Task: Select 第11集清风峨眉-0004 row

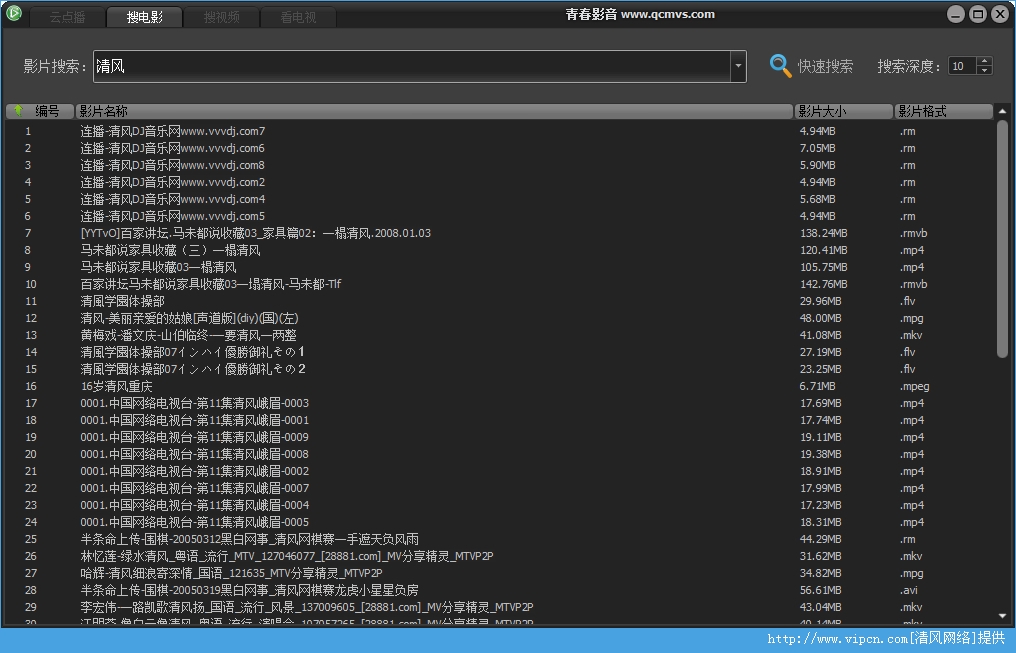Action: click(499, 505)
